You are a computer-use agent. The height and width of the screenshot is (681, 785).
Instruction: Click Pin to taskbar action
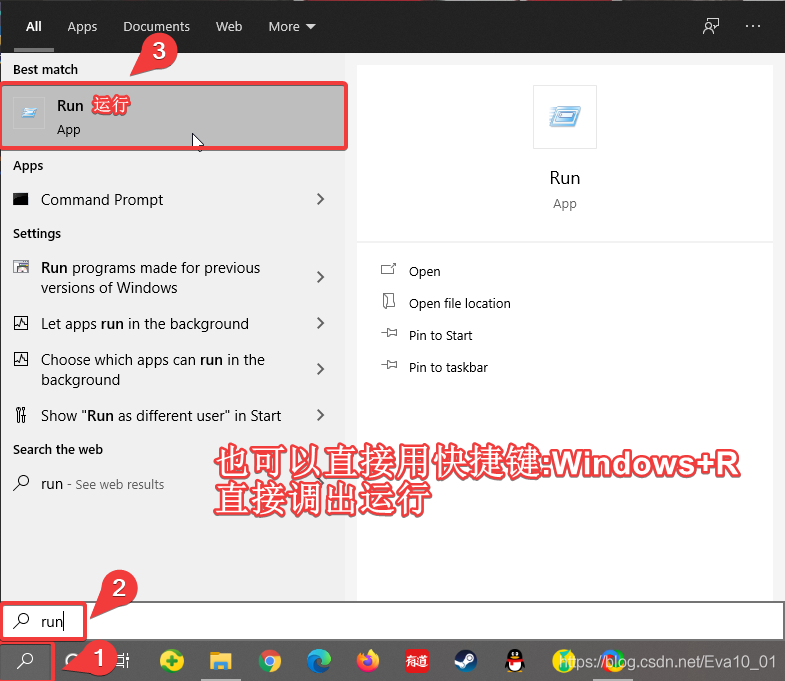pyautogui.click(x=448, y=368)
